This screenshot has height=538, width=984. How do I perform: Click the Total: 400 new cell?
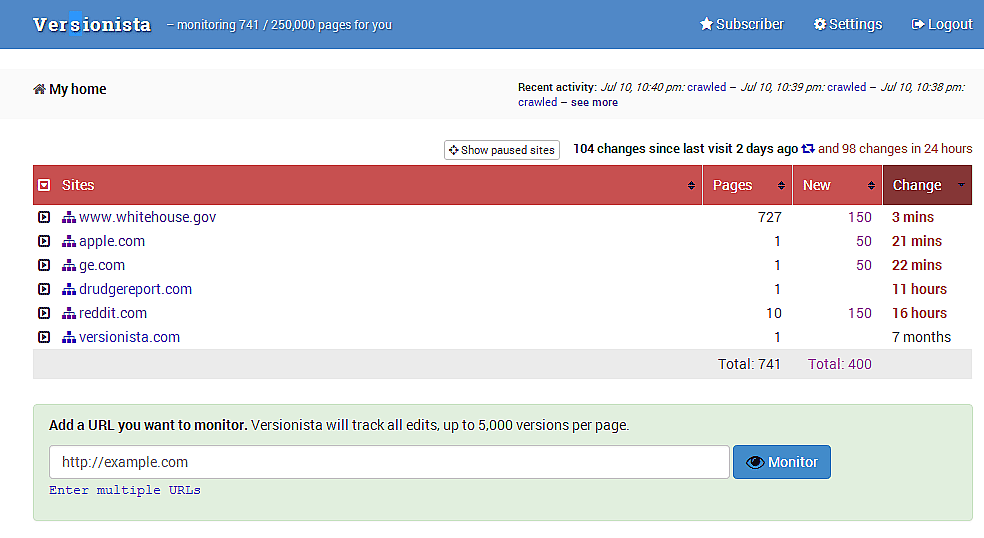tap(840, 364)
